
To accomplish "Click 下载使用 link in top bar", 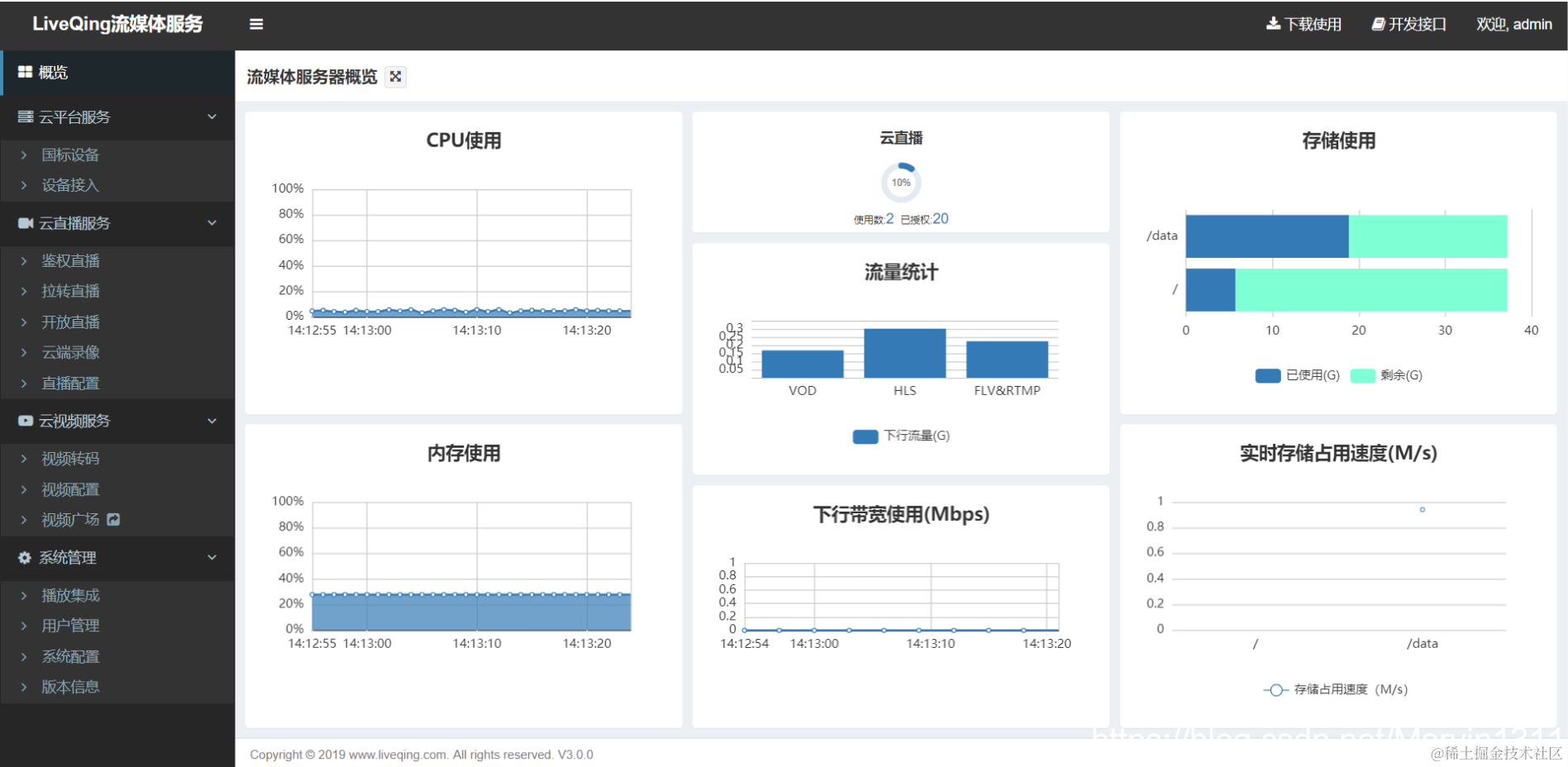I will click(x=1304, y=24).
